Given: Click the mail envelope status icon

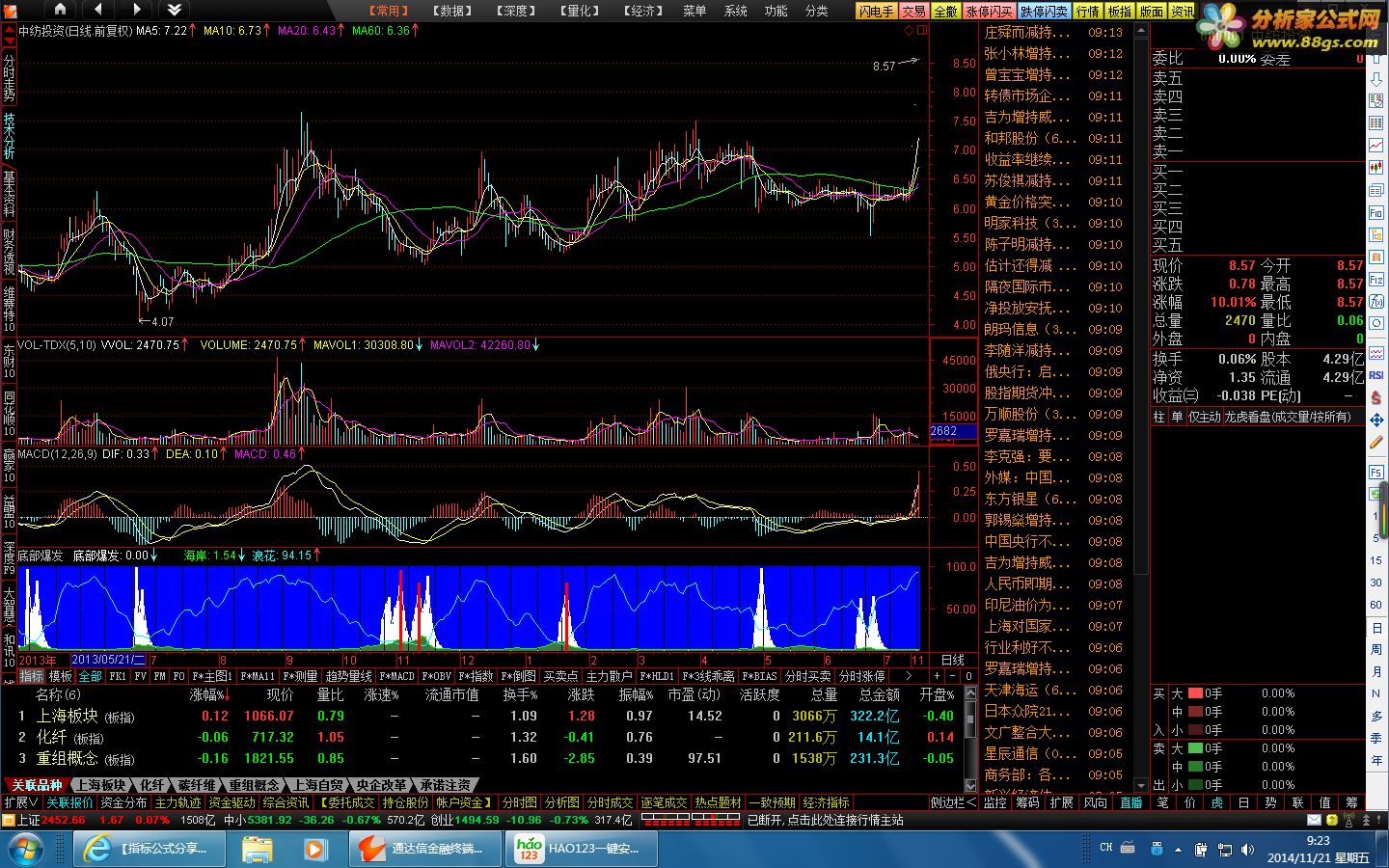Looking at the screenshot, I should click(1314, 820).
